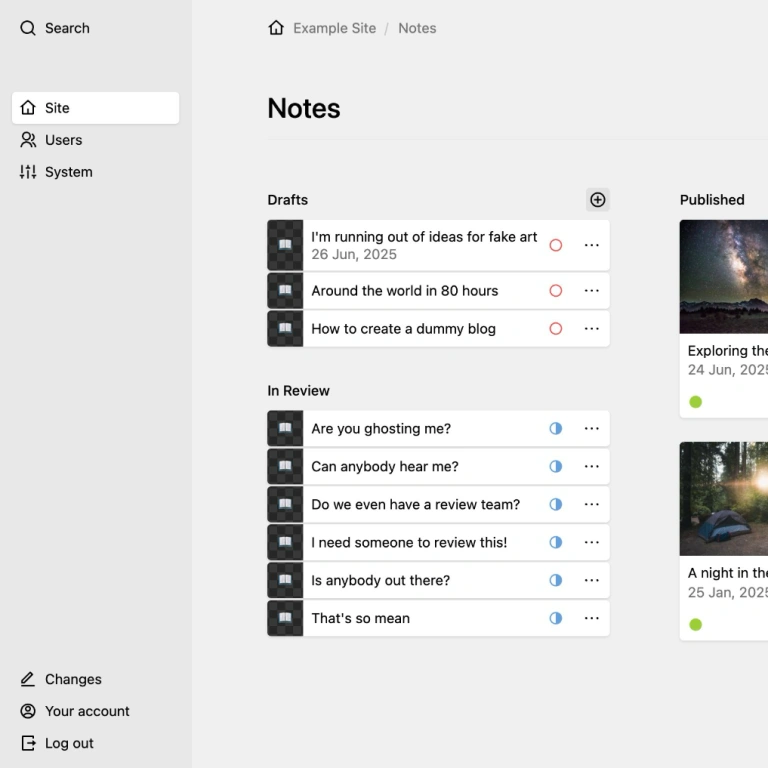
Task: Expand options for 'Is anybody out there?'
Action: pyautogui.click(x=592, y=580)
